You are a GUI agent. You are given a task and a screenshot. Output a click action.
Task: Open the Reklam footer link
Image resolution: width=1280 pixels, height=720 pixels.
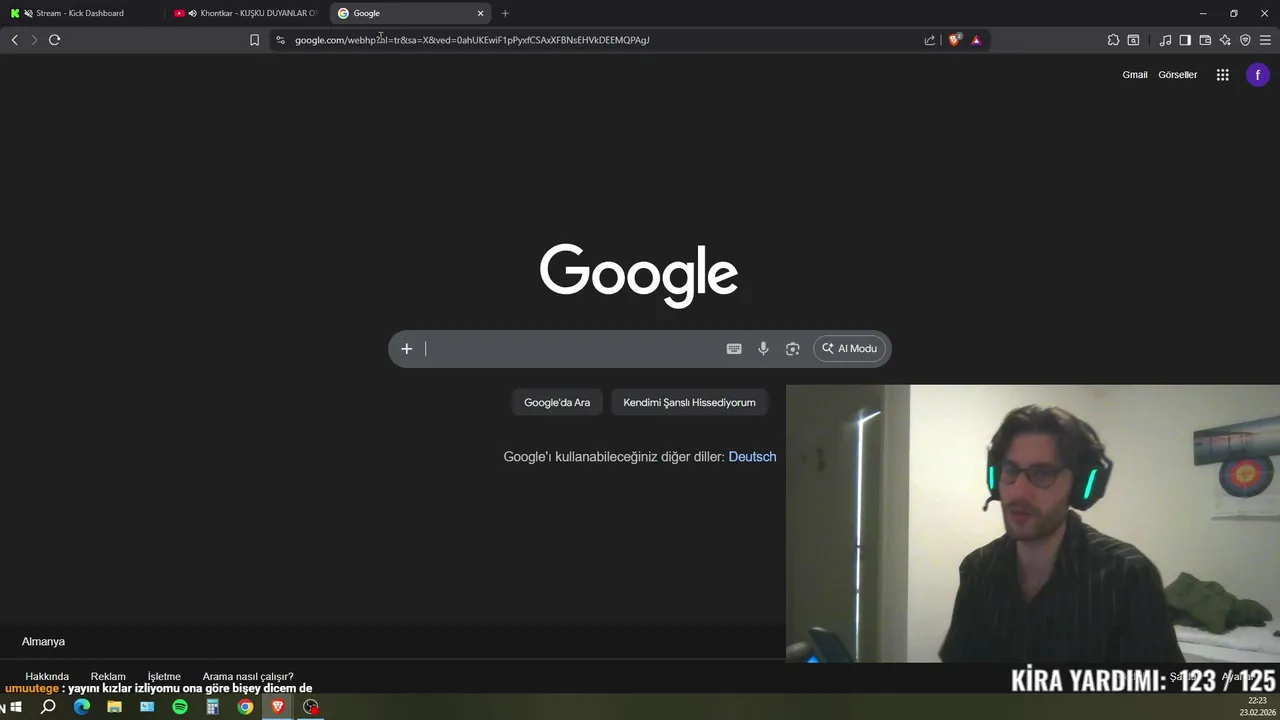pyautogui.click(x=108, y=676)
